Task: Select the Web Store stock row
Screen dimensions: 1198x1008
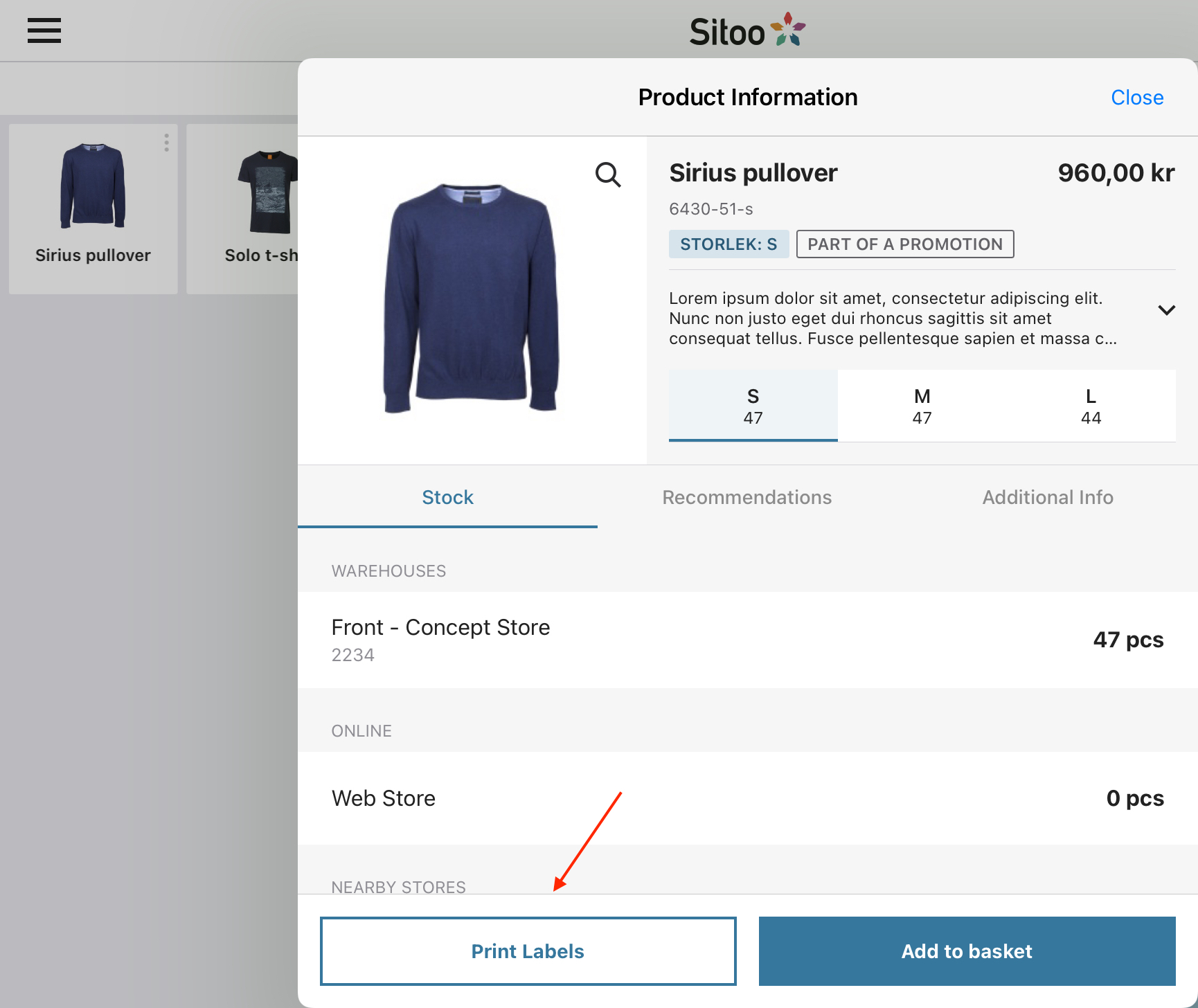Action: click(x=747, y=798)
